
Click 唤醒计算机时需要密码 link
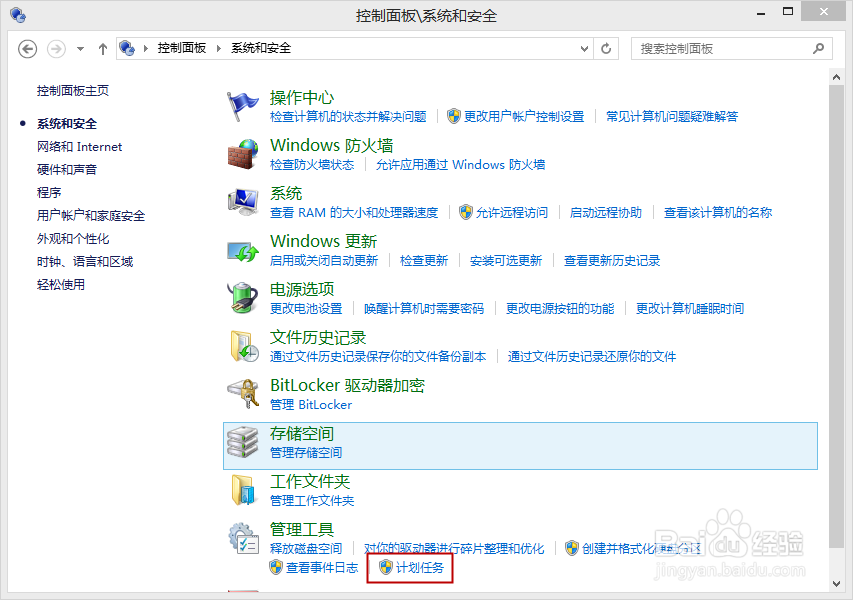424,308
